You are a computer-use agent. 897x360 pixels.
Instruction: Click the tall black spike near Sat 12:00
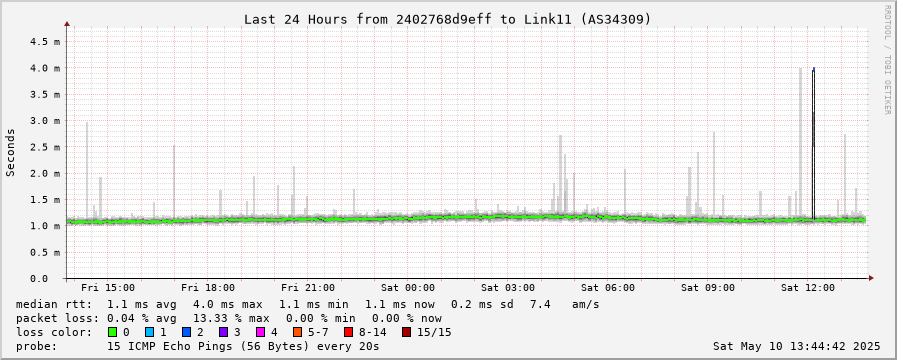(x=813, y=143)
